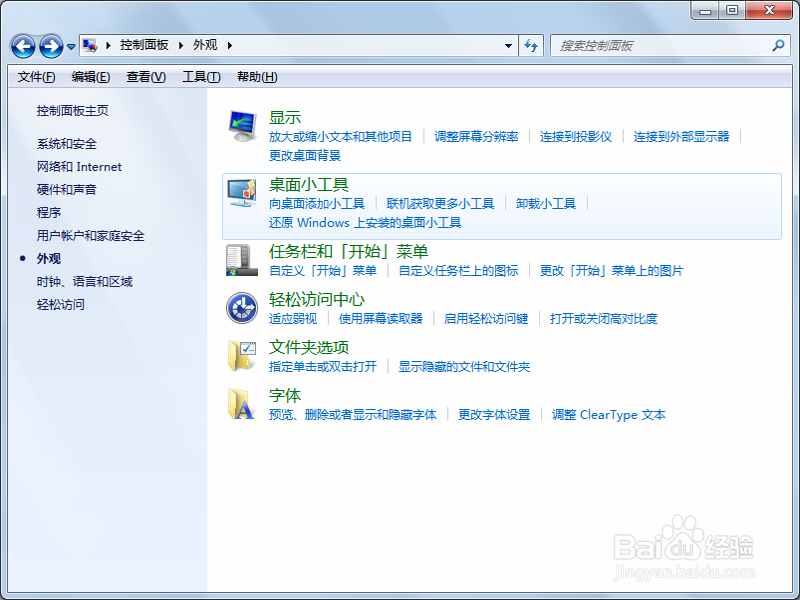Open the 显示 heading
Viewport: 800px width, 600px height.
pyautogui.click(x=285, y=117)
